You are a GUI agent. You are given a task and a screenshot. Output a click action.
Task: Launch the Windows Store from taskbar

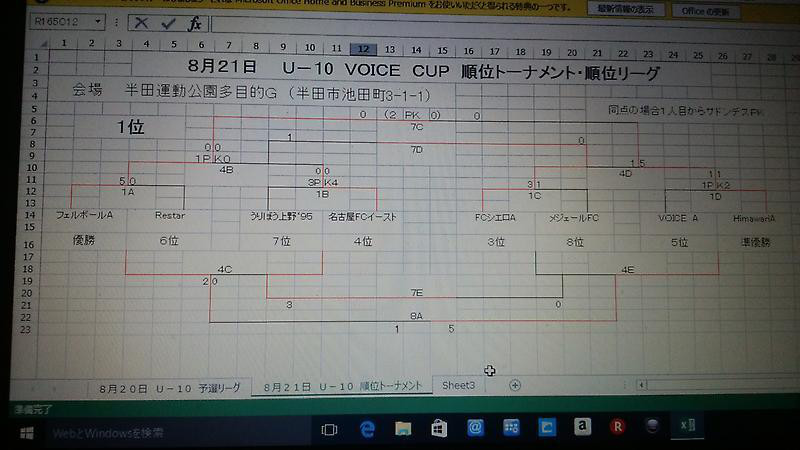tap(438, 428)
